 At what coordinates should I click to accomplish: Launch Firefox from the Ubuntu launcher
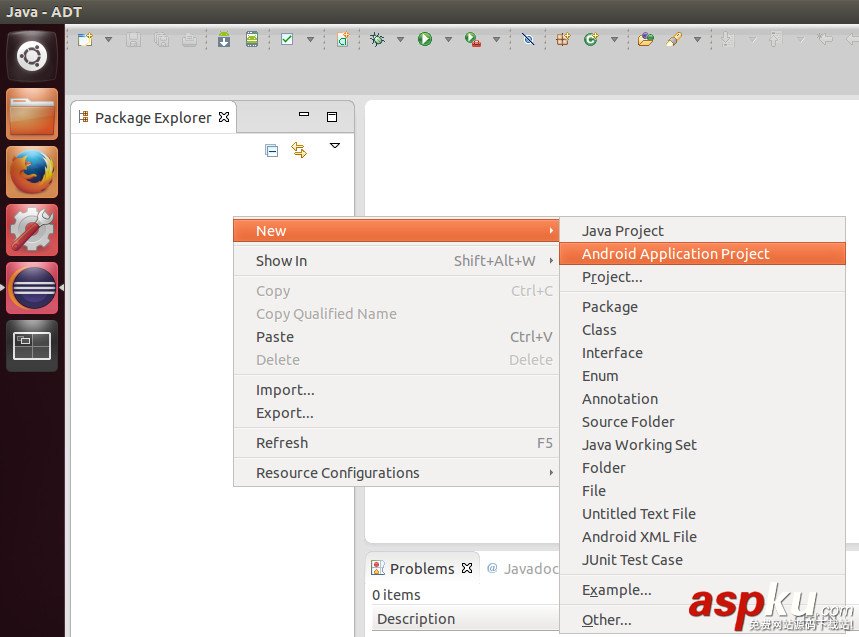tap(32, 172)
